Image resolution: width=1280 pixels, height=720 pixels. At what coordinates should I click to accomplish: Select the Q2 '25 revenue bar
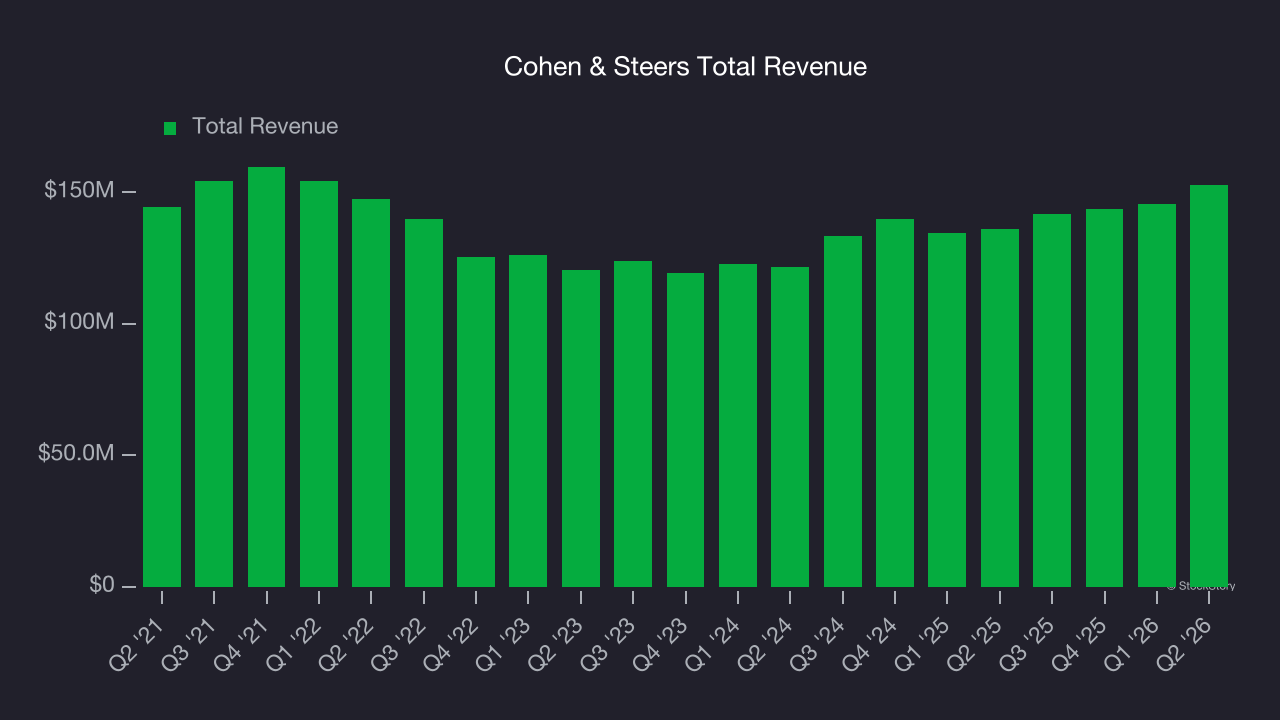pyautogui.click(x=1000, y=408)
